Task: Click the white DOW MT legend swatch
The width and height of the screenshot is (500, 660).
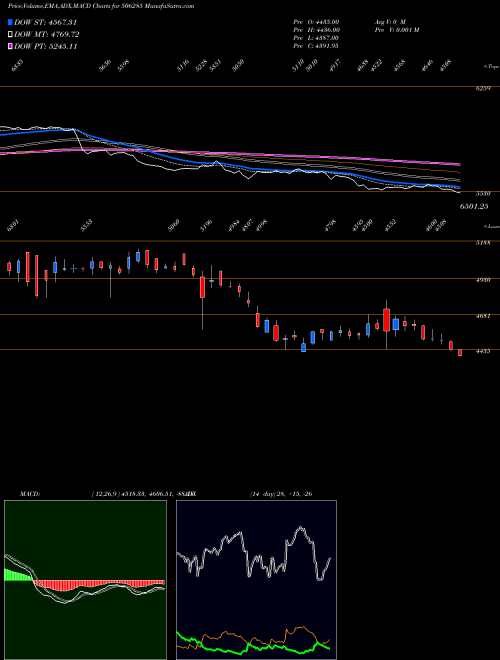Action: tap(11, 35)
